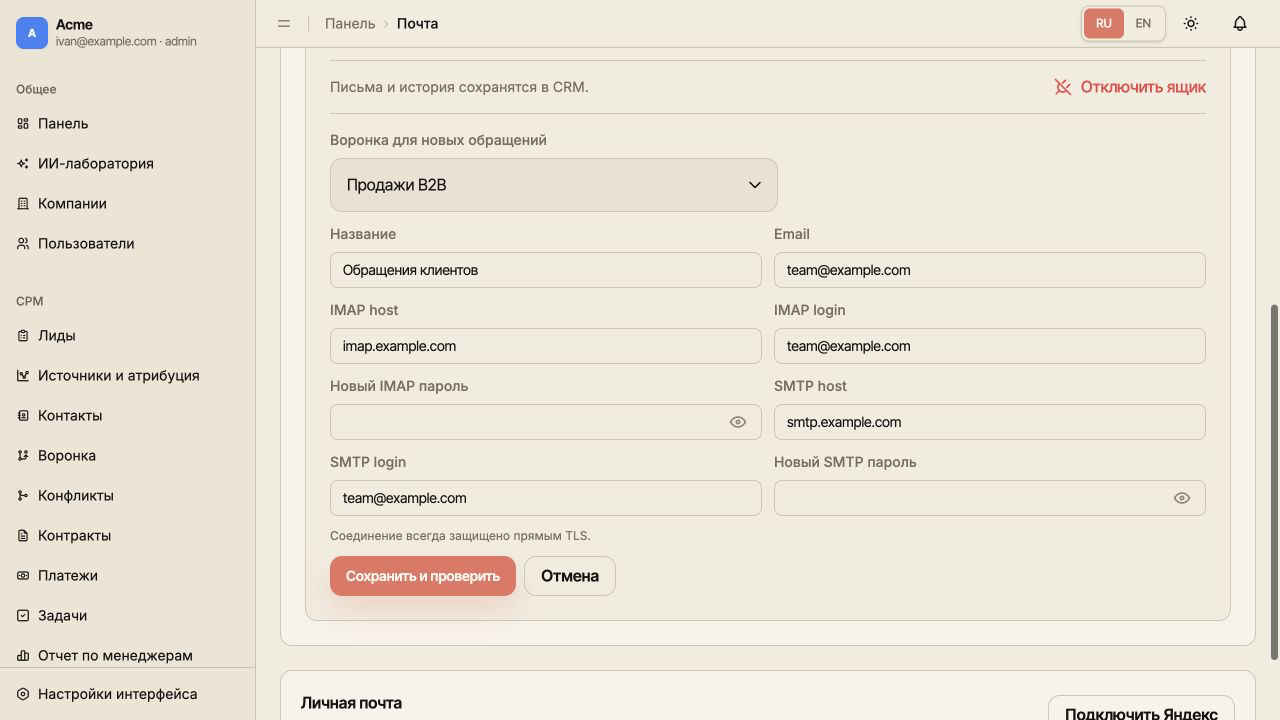Reveal the new SMTP password

(x=1182, y=498)
